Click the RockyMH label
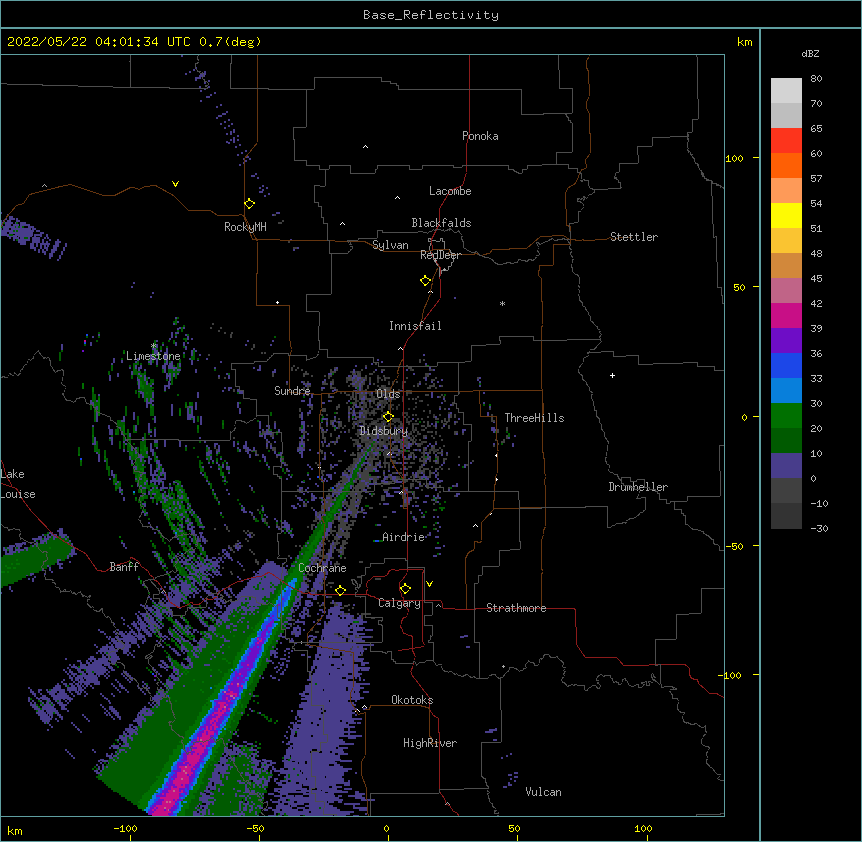The image size is (862, 842). (x=245, y=227)
